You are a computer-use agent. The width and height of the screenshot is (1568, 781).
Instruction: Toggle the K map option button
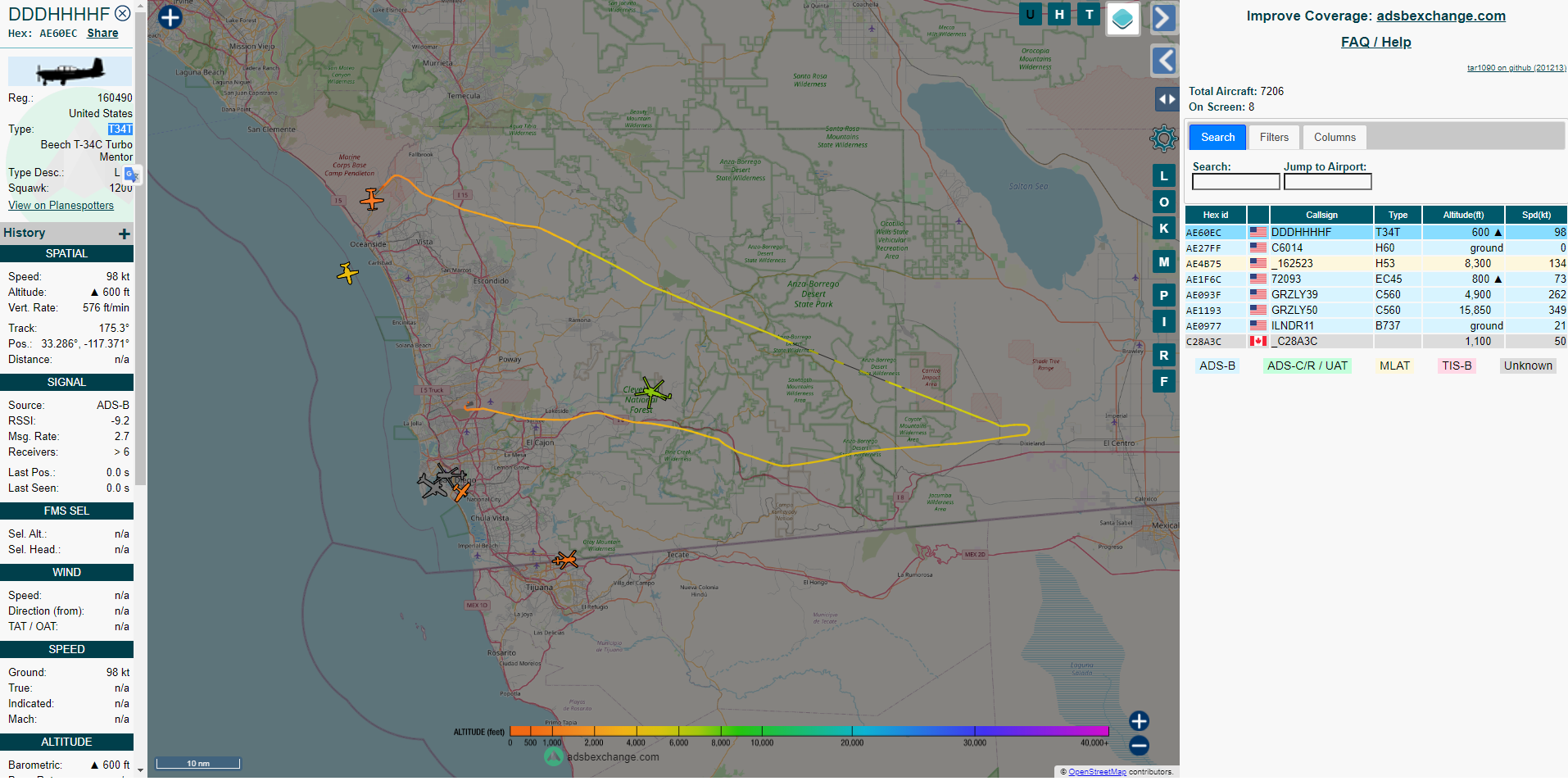(1164, 229)
